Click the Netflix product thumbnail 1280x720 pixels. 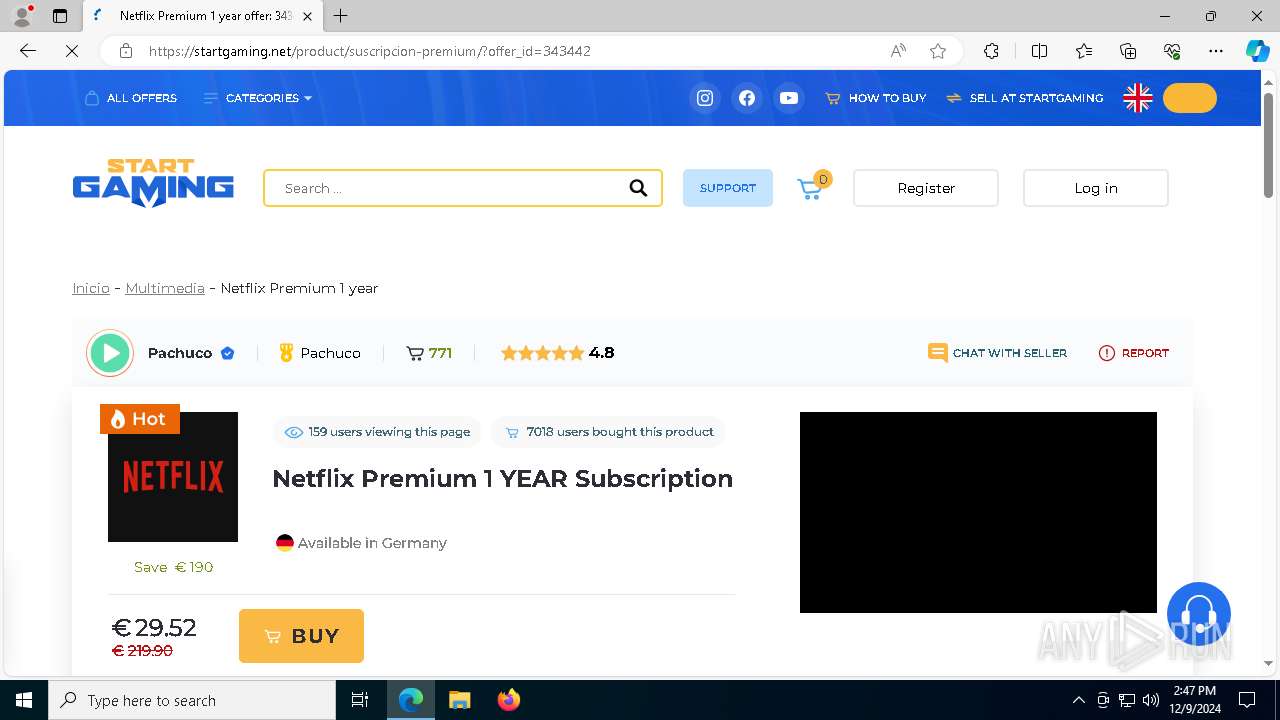point(173,477)
